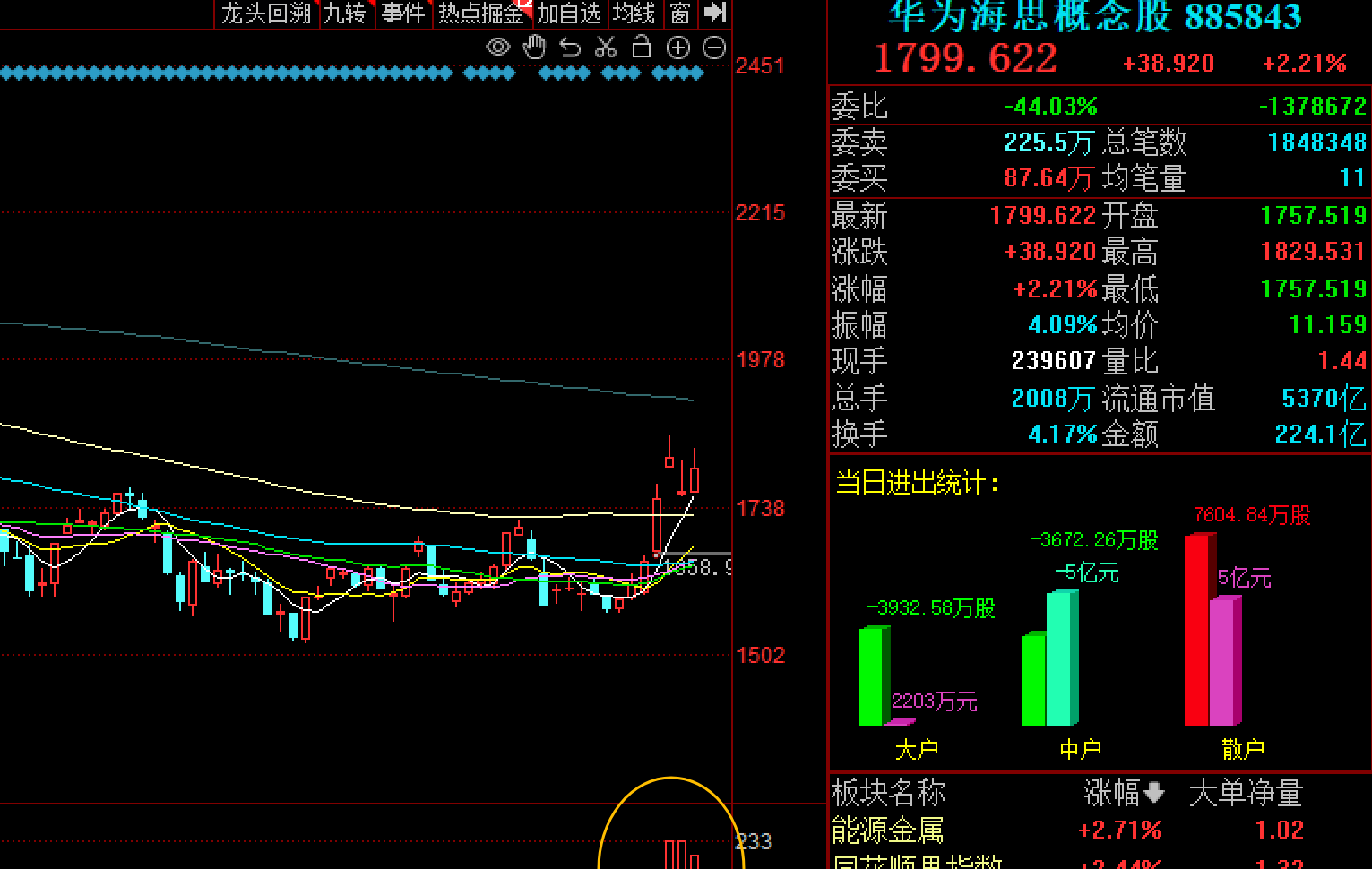
Task: Zoom in with the plus circle
Action: (x=678, y=48)
